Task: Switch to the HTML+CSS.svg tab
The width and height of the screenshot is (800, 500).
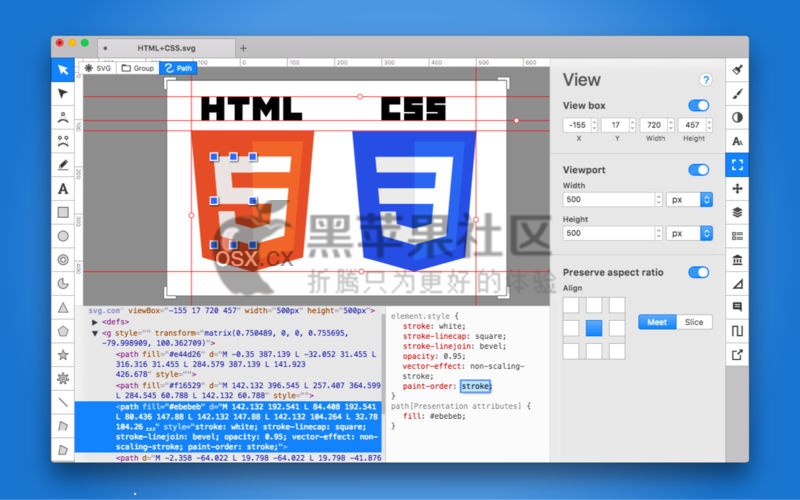Action: [166, 48]
